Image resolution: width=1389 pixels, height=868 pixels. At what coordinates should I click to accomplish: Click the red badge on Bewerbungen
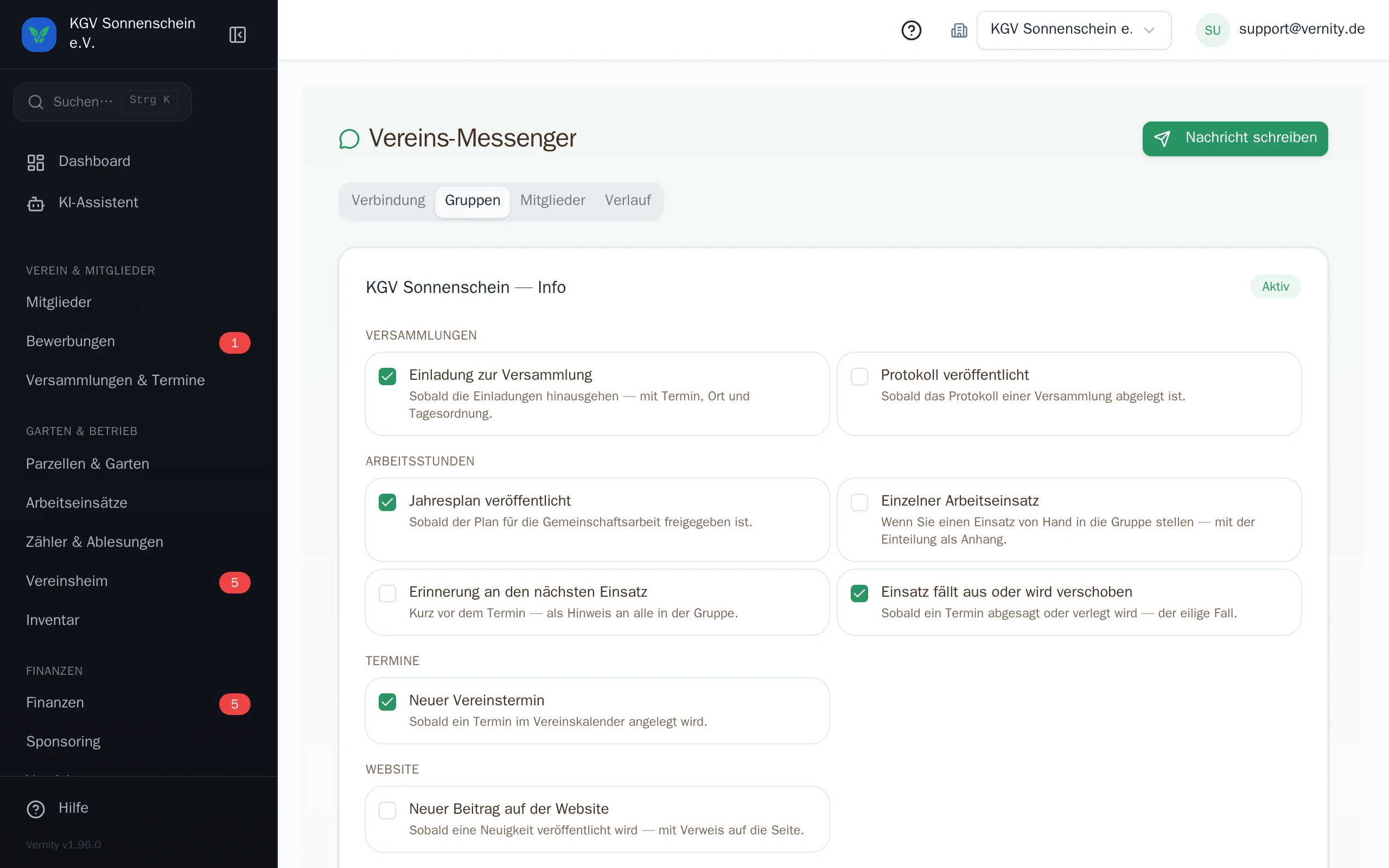pyautogui.click(x=234, y=343)
